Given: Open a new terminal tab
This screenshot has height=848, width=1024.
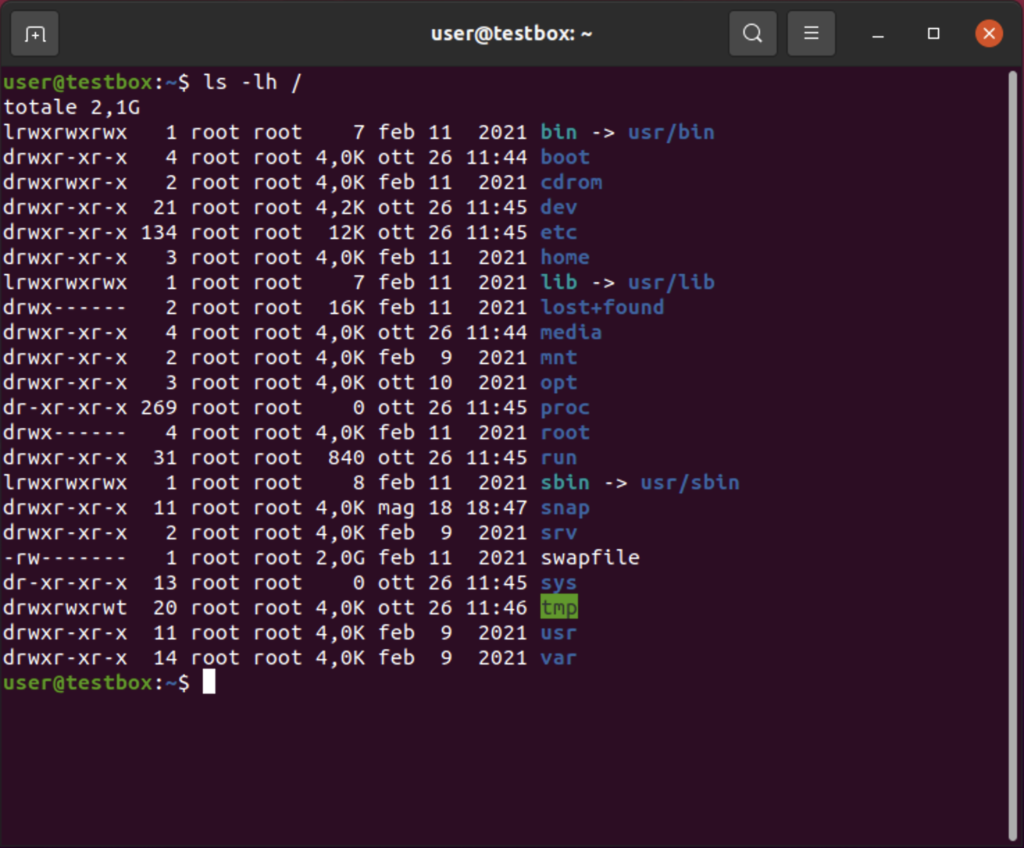Looking at the screenshot, I should (35, 34).
